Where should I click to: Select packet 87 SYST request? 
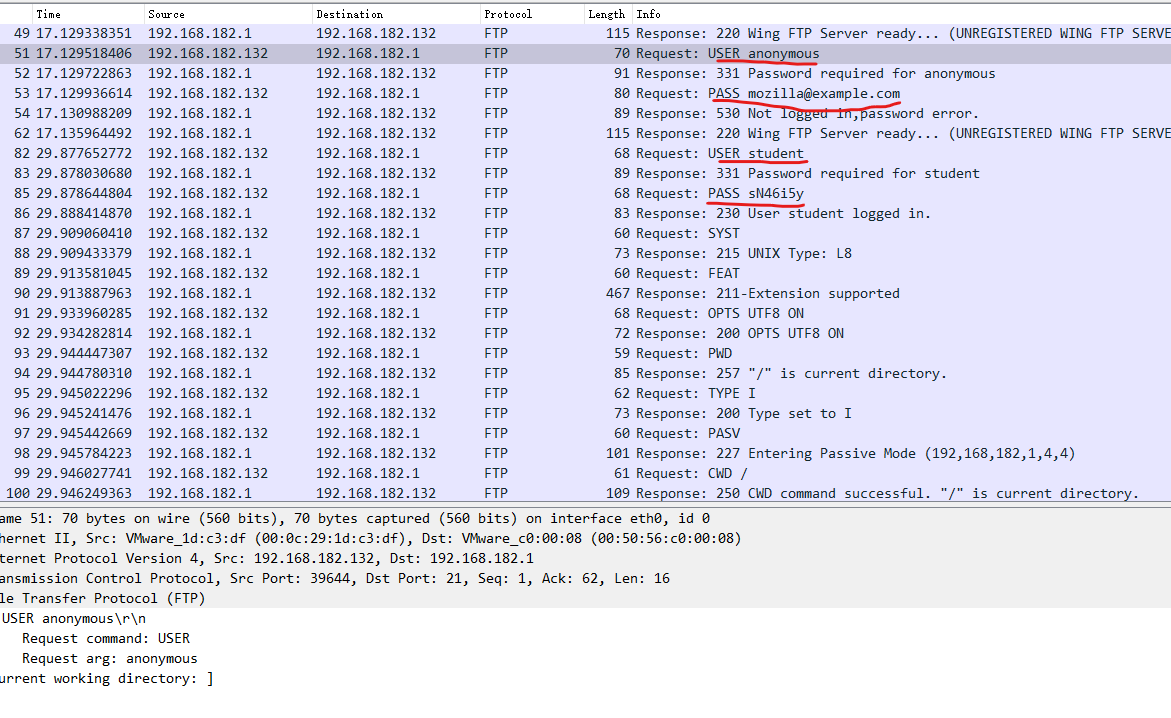(x=586, y=233)
